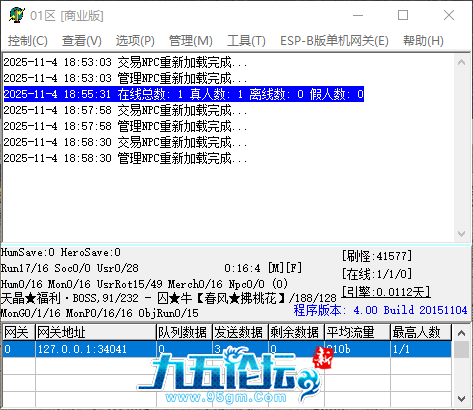473x410 pixels.
Task: Click the HumSave:0 HeroSave:0 status line
Action: click(61, 252)
